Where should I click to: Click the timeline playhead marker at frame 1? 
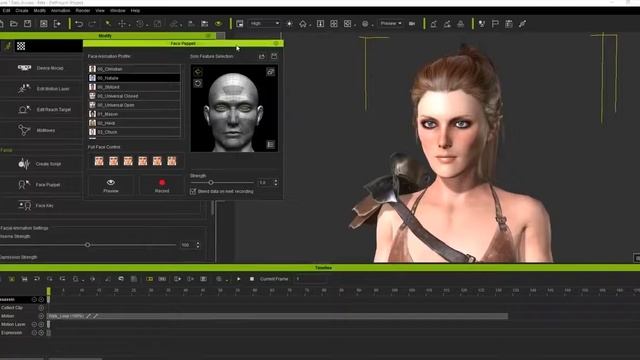point(49,291)
